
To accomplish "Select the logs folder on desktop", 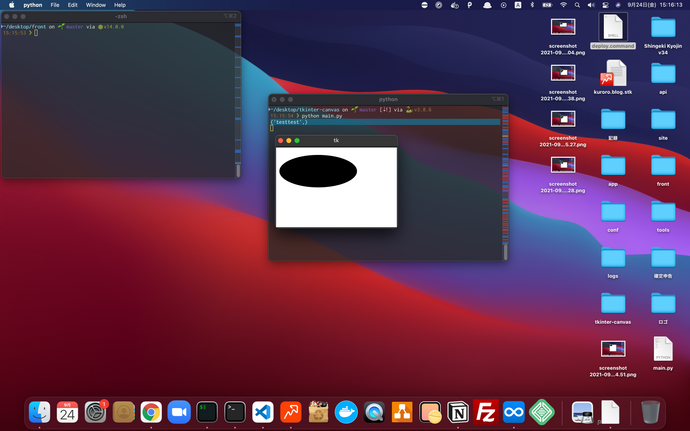I will (x=613, y=262).
